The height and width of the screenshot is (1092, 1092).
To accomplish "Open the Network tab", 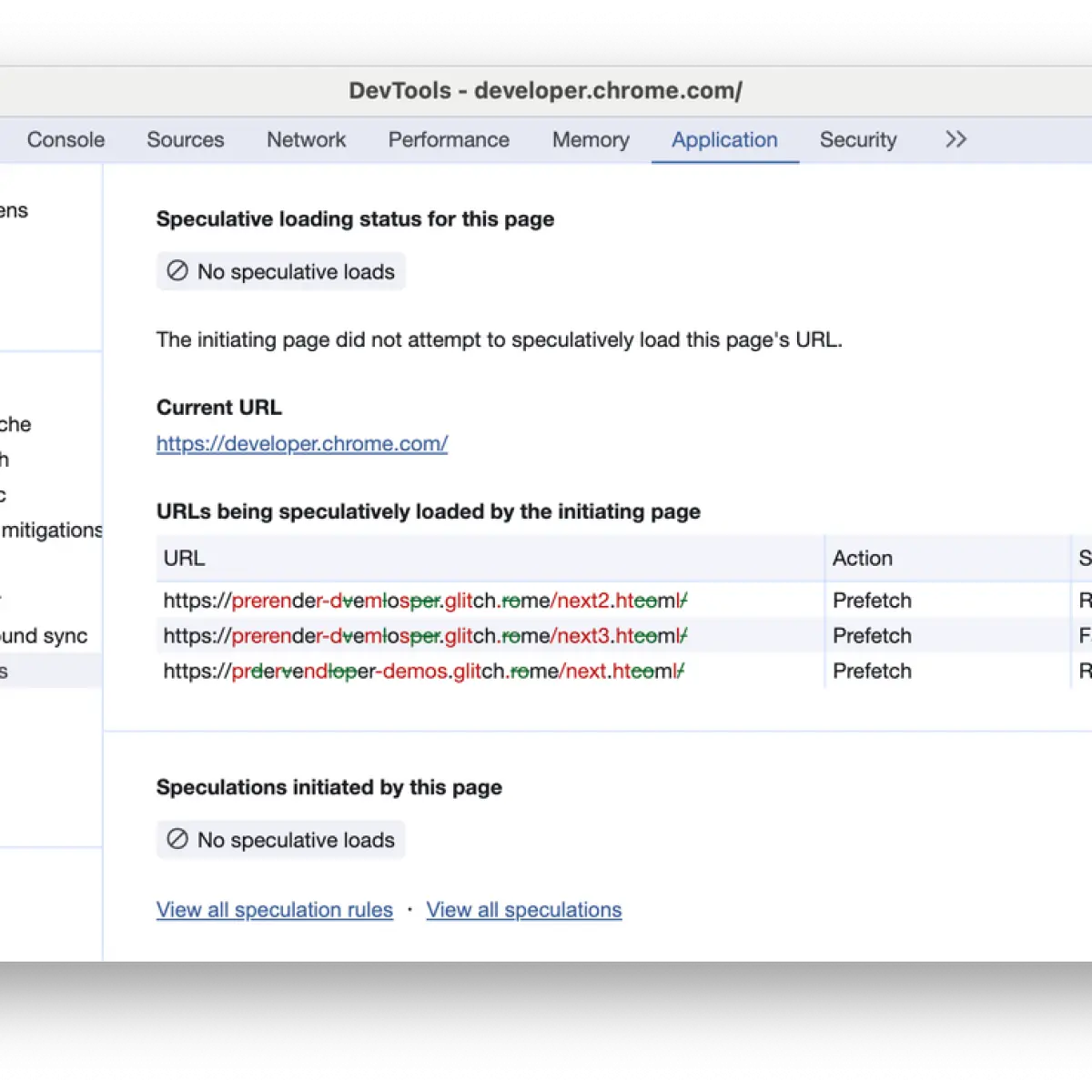I will point(307,140).
